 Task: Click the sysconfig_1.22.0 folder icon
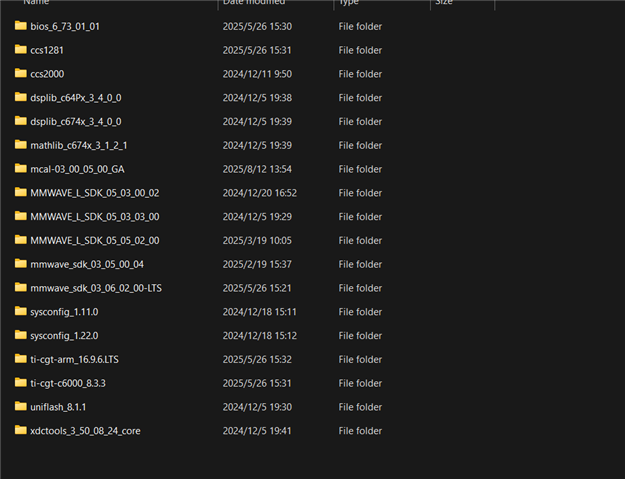21,335
